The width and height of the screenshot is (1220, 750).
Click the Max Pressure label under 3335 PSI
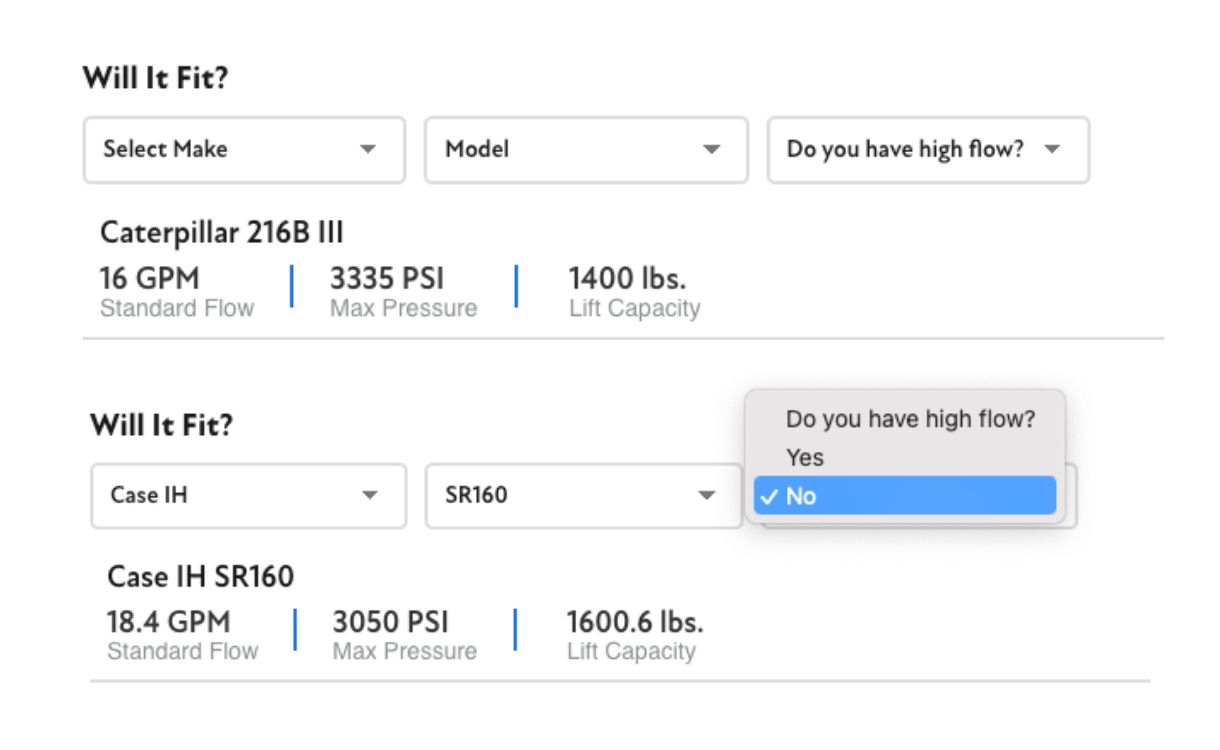click(x=403, y=308)
